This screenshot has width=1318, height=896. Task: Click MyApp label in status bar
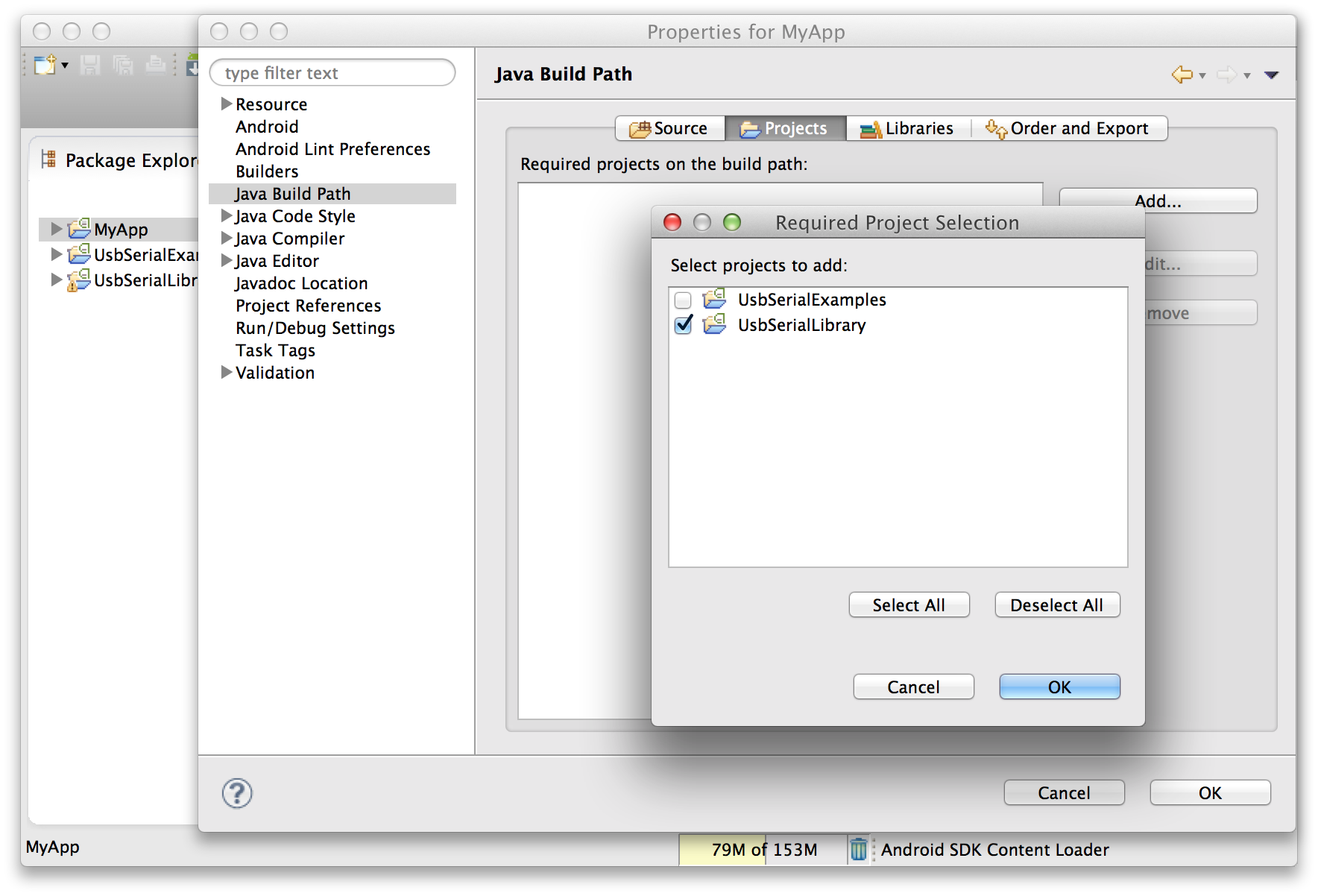point(52,847)
